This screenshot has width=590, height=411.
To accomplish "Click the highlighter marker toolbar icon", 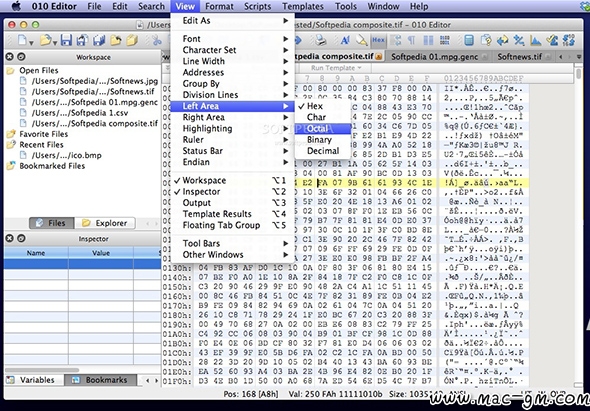I will [362, 40].
